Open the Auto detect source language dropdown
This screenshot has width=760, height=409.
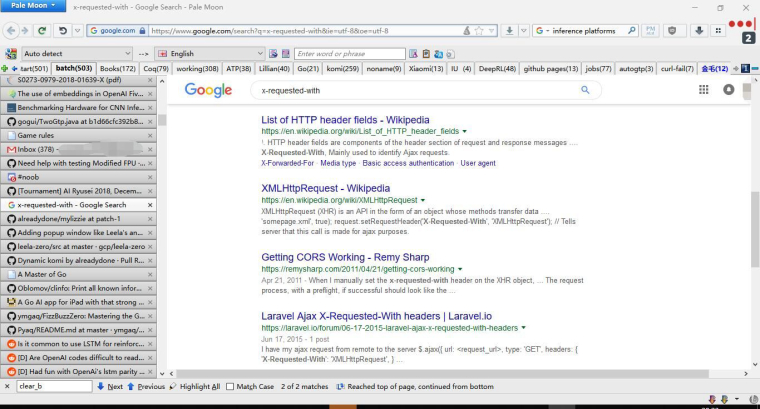[77, 53]
